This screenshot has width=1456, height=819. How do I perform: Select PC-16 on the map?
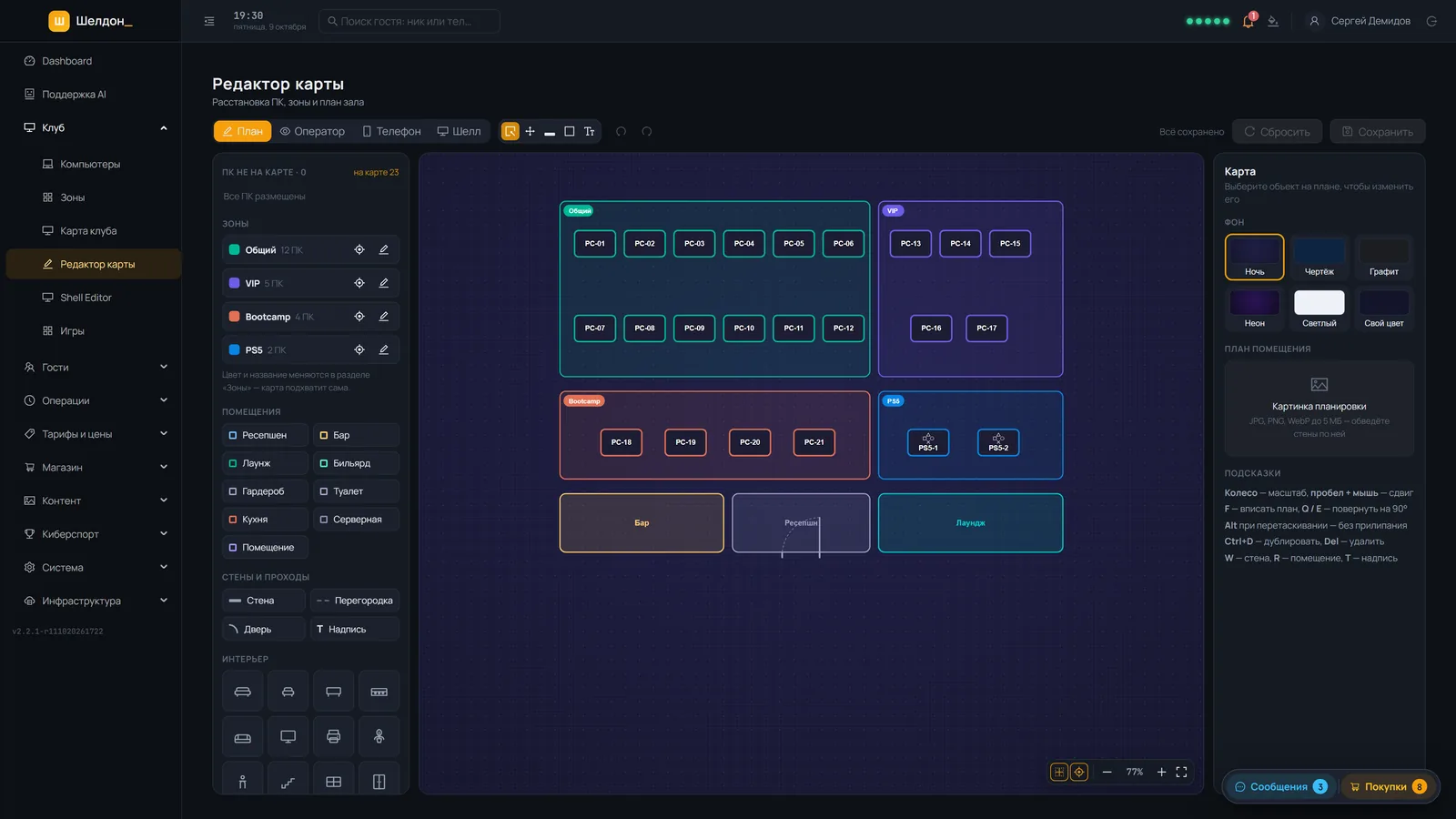tap(931, 329)
